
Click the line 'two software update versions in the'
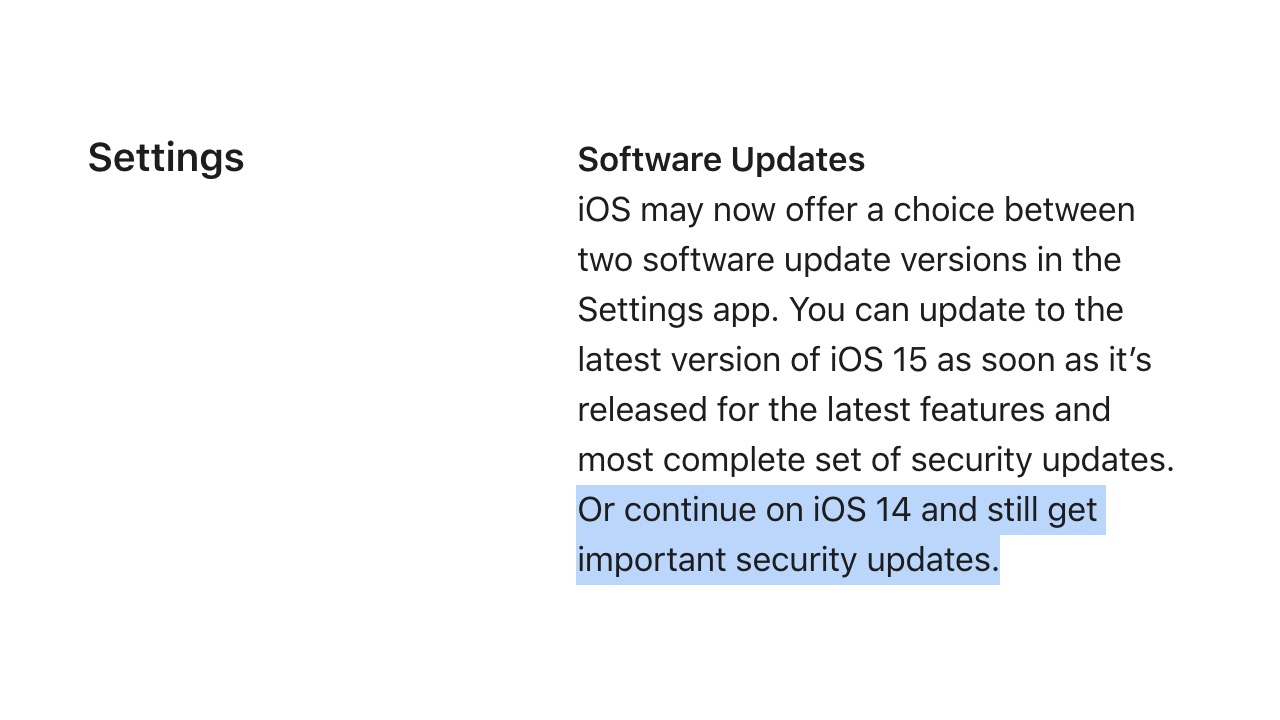849,260
